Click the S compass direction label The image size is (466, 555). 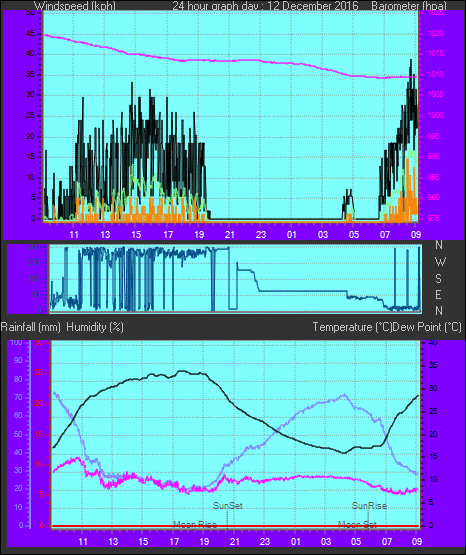438,279
